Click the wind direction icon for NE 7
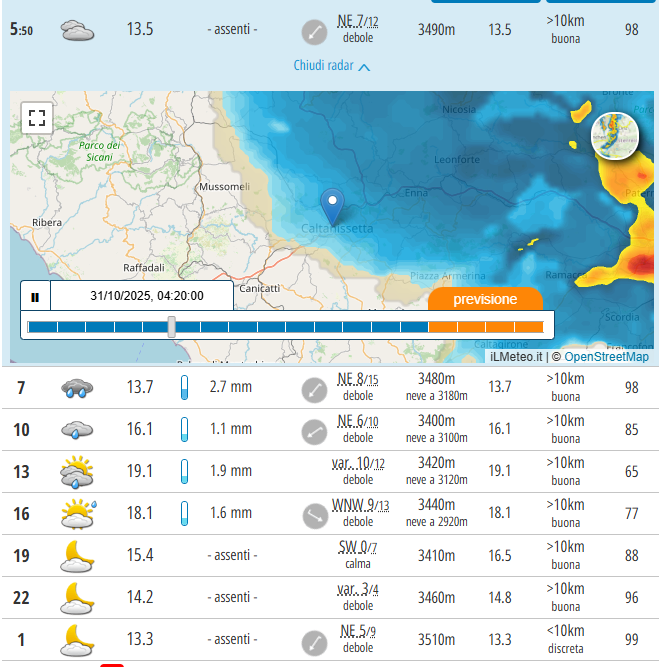The width and height of the screenshot is (659, 667). click(314, 32)
